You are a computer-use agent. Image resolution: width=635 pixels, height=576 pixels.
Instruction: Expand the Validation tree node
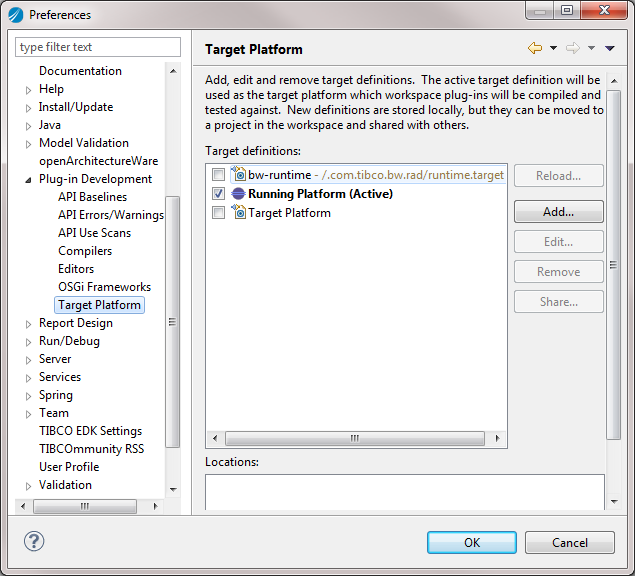[x=28, y=486]
